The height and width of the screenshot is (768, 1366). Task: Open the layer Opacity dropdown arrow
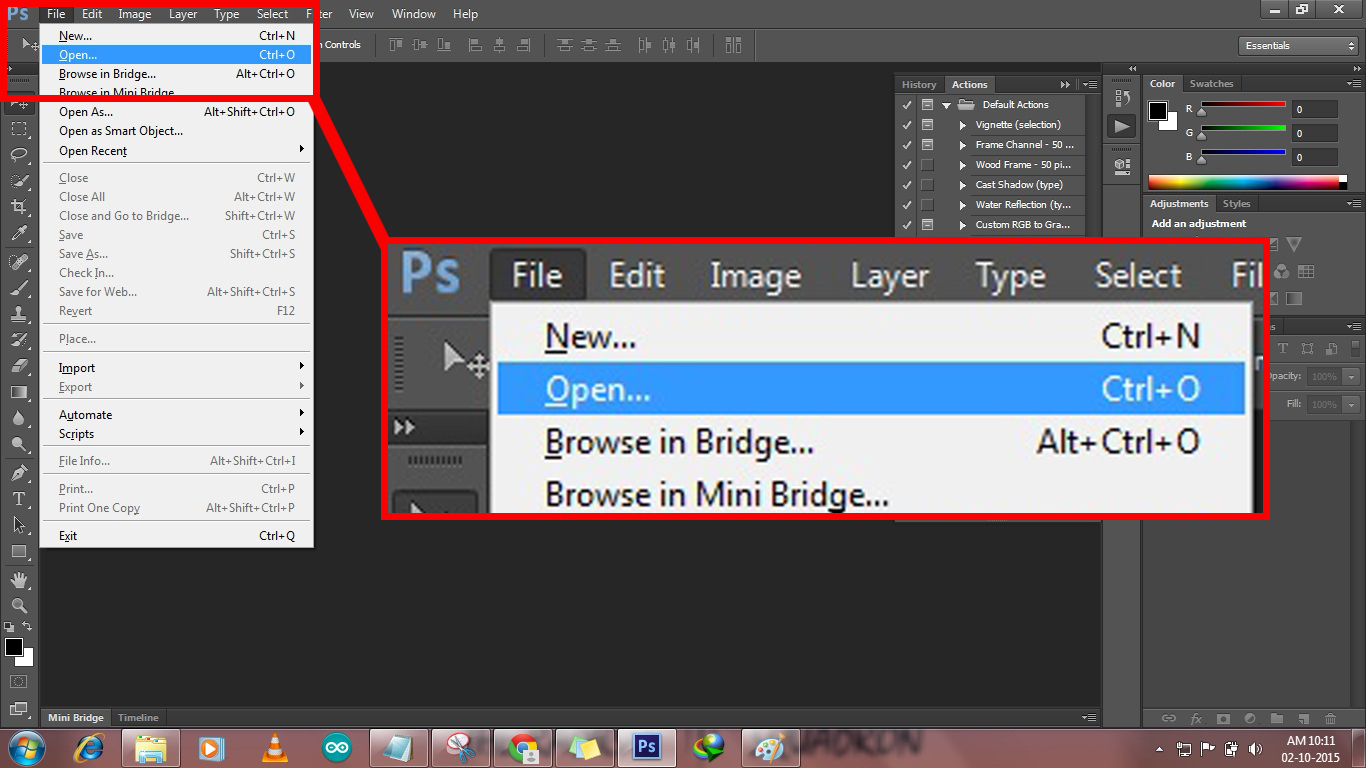[1352, 377]
